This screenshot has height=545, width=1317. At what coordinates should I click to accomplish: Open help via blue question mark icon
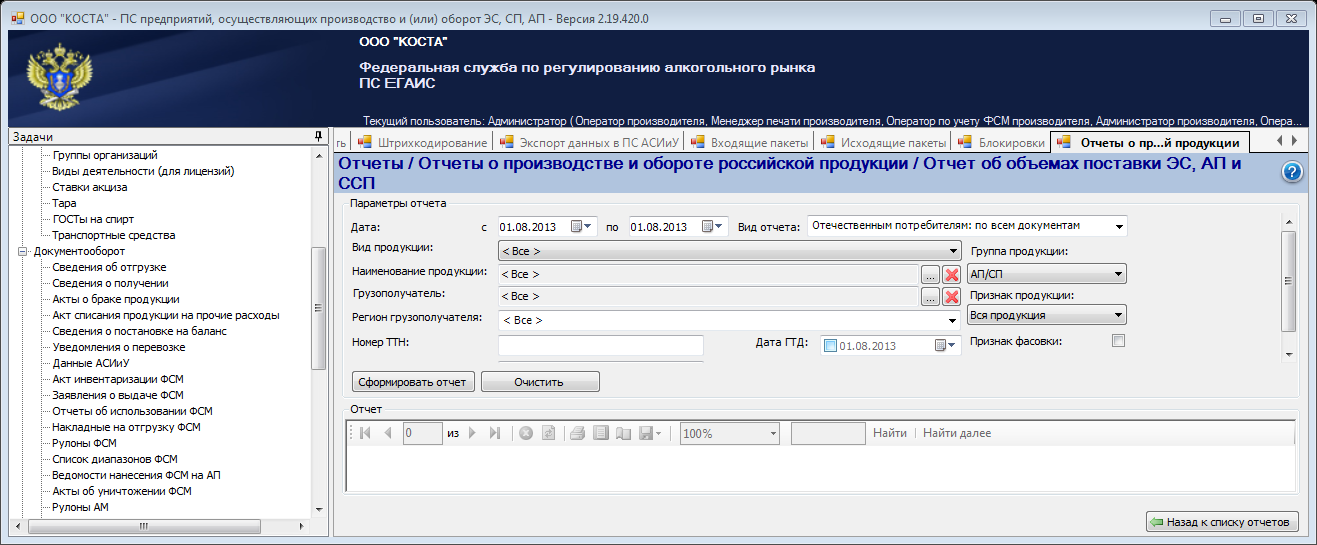(x=1292, y=172)
